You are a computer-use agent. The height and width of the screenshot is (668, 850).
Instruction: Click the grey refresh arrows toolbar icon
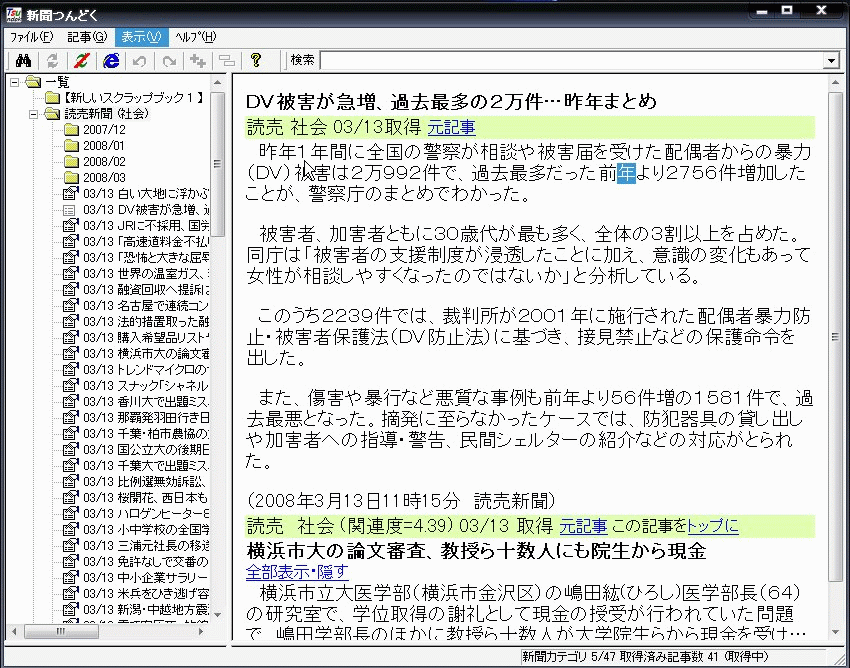pos(52,60)
